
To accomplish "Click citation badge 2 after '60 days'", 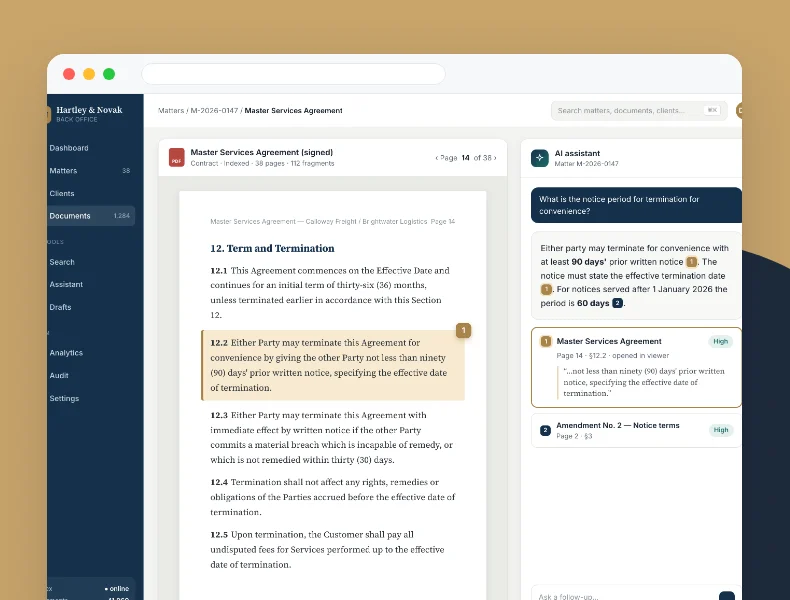I will 617,303.
